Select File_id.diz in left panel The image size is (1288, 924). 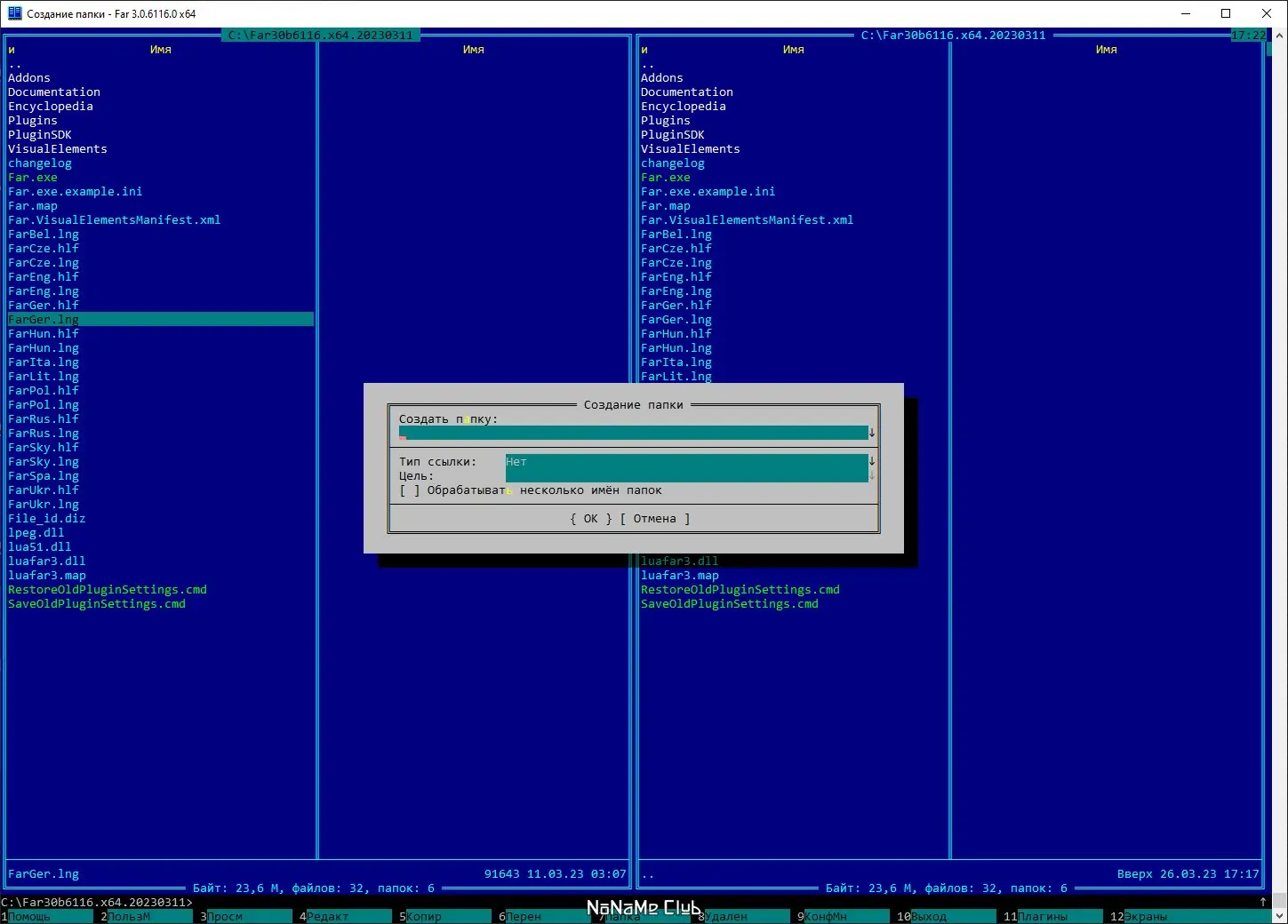(47, 519)
